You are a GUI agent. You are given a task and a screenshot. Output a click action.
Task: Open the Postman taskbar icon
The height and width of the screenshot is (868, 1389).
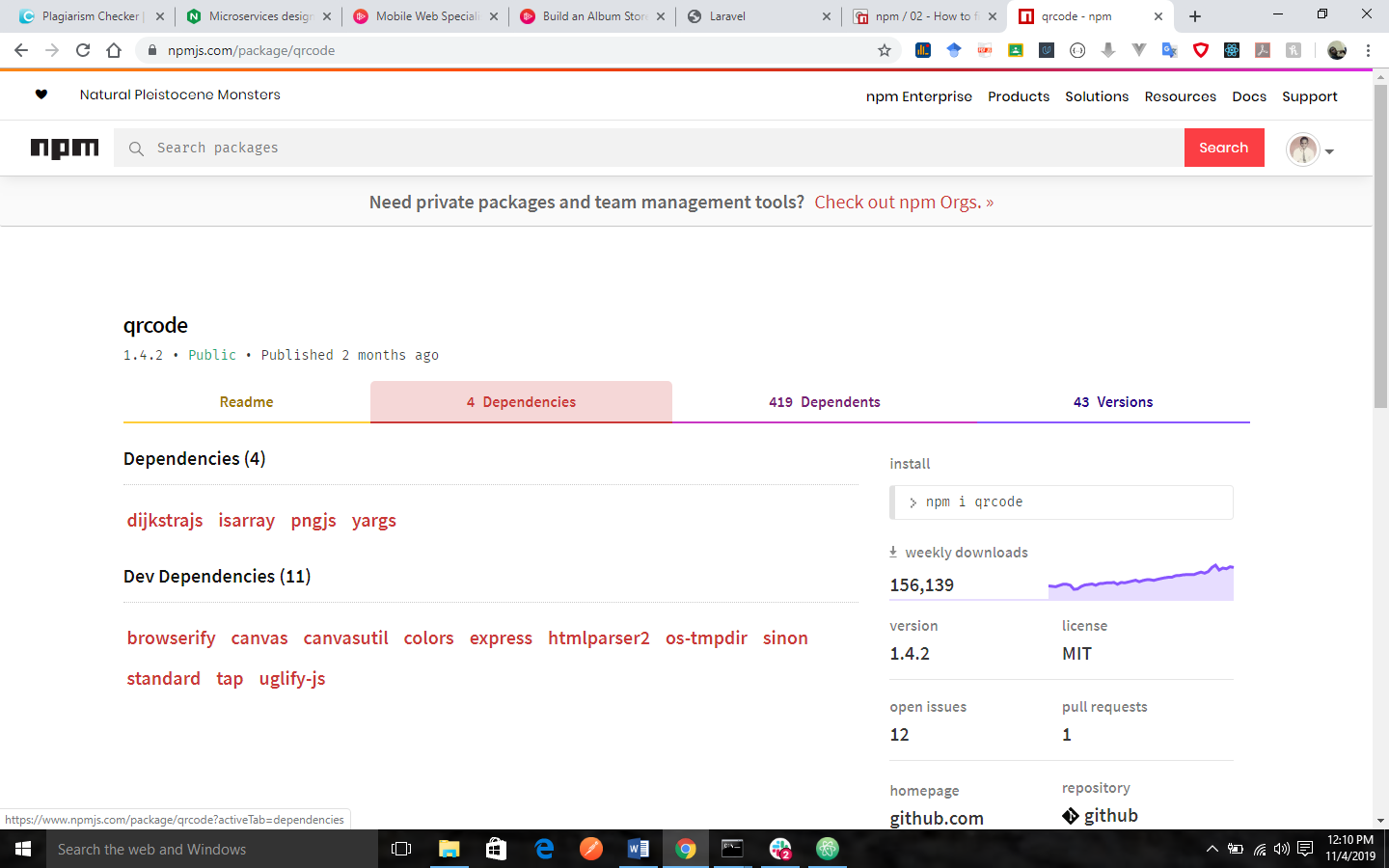(x=590, y=849)
